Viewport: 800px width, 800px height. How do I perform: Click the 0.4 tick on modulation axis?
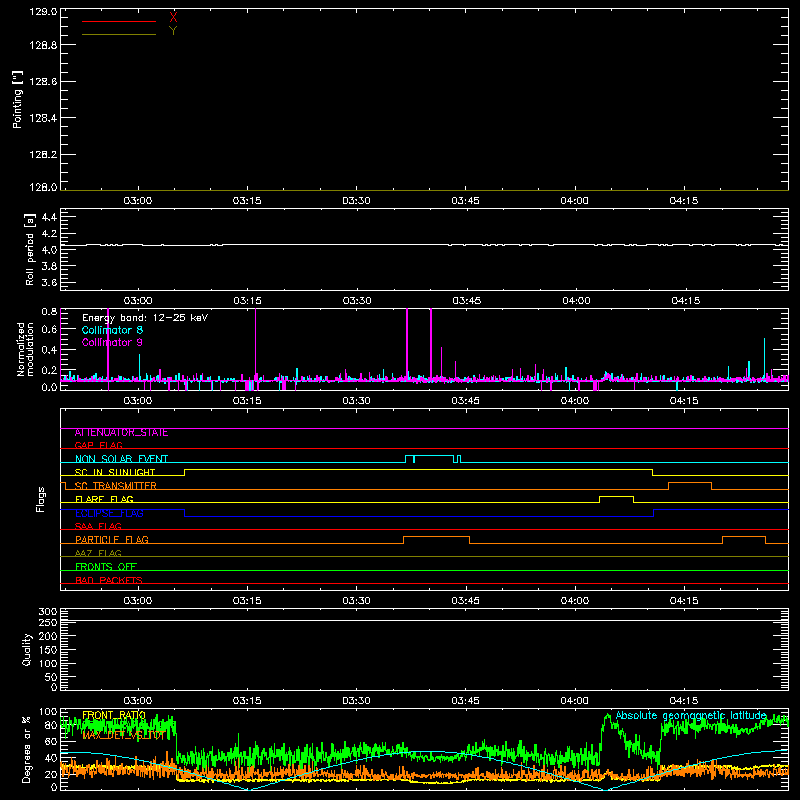pos(49,350)
